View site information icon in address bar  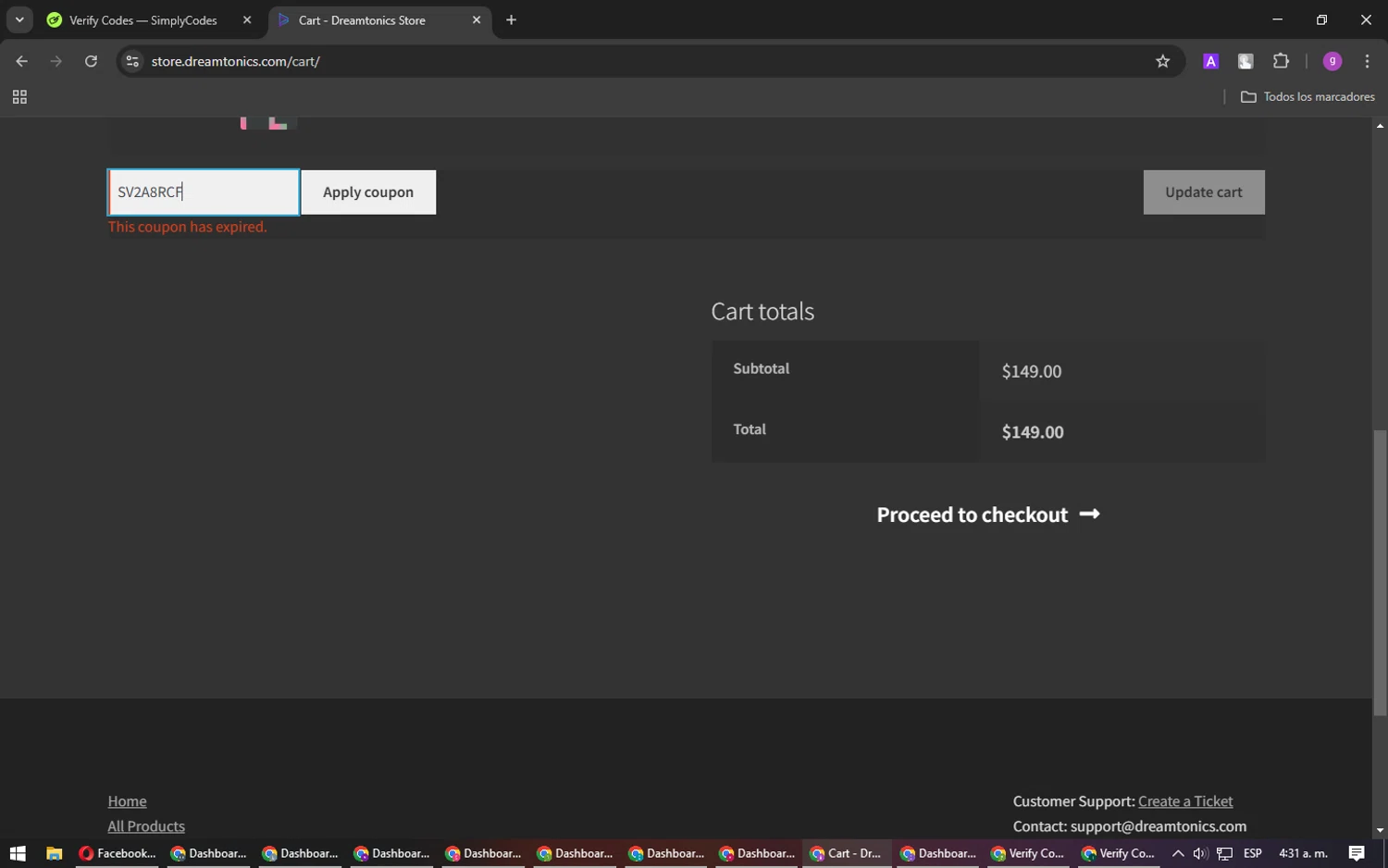[132, 61]
